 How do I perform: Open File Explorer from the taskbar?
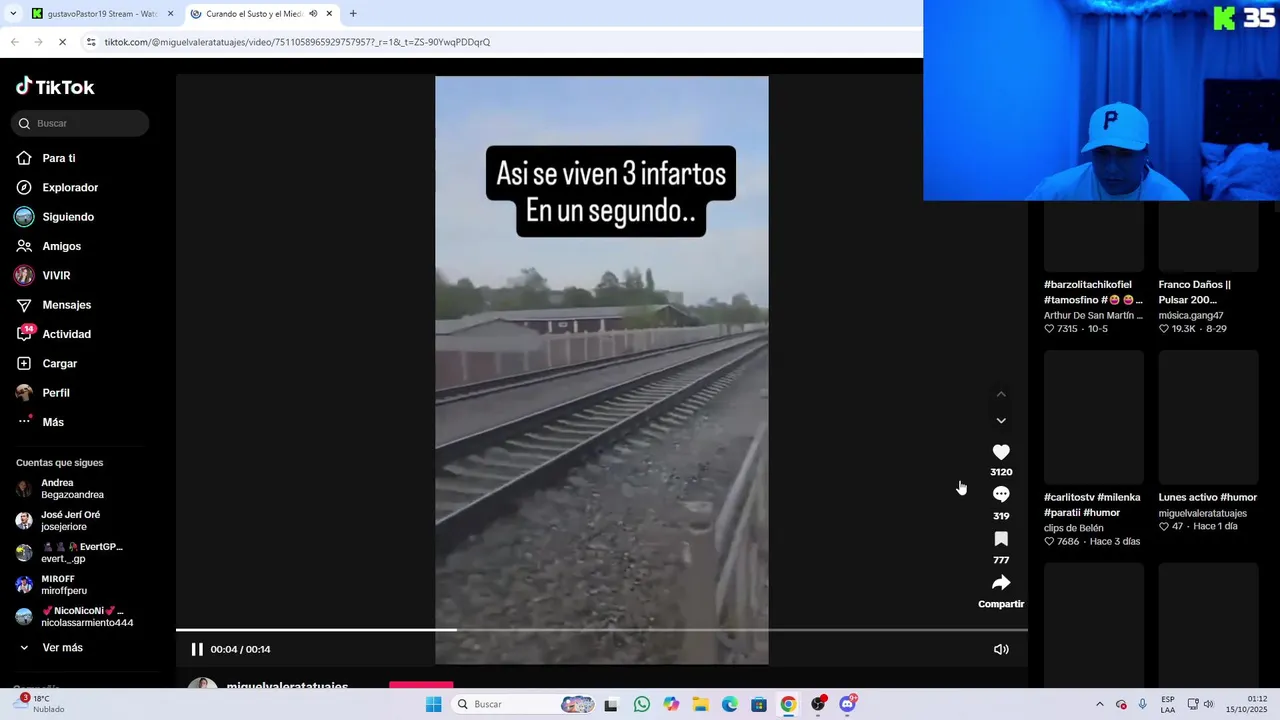pos(700,704)
